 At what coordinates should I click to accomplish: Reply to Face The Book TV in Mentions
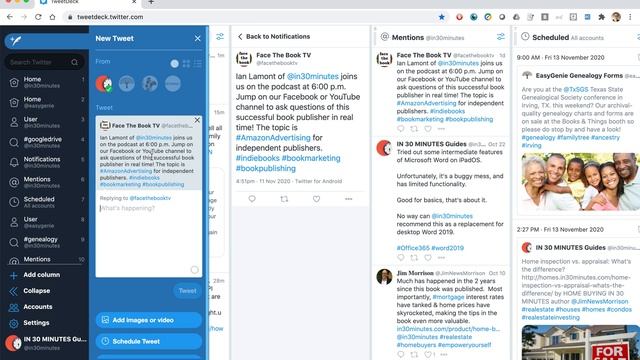pyautogui.click(x=400, y=129)
